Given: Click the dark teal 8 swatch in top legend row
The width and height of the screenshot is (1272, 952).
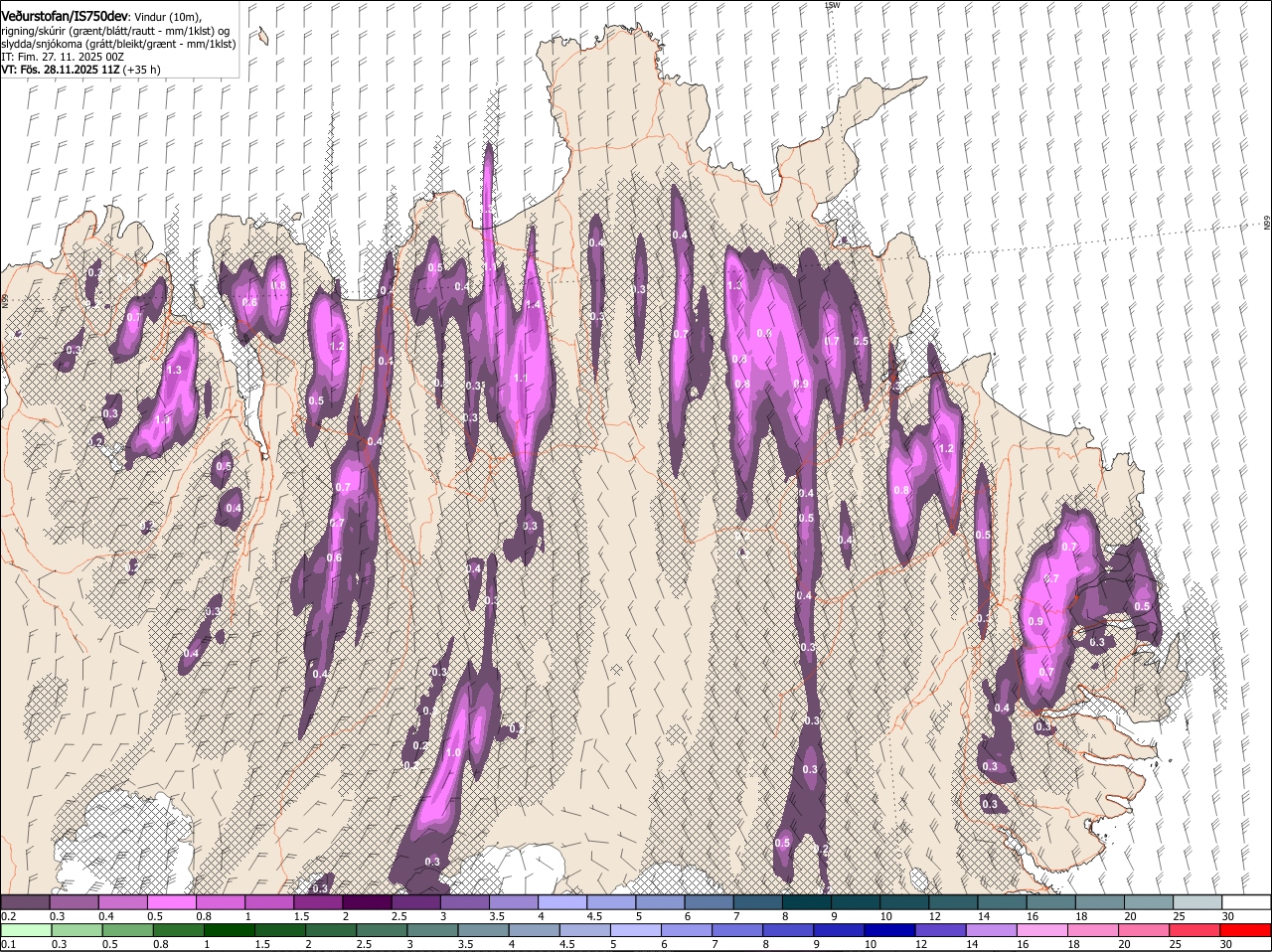Looking at the screenshot, I should (806, 902).
